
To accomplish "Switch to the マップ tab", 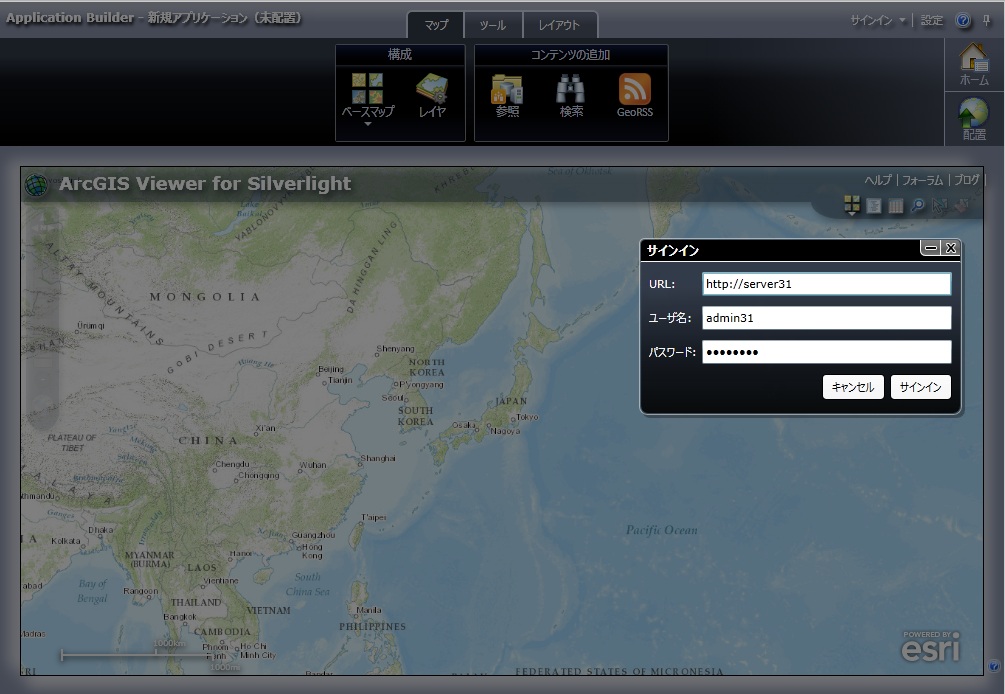I will [x=436, y=25].
